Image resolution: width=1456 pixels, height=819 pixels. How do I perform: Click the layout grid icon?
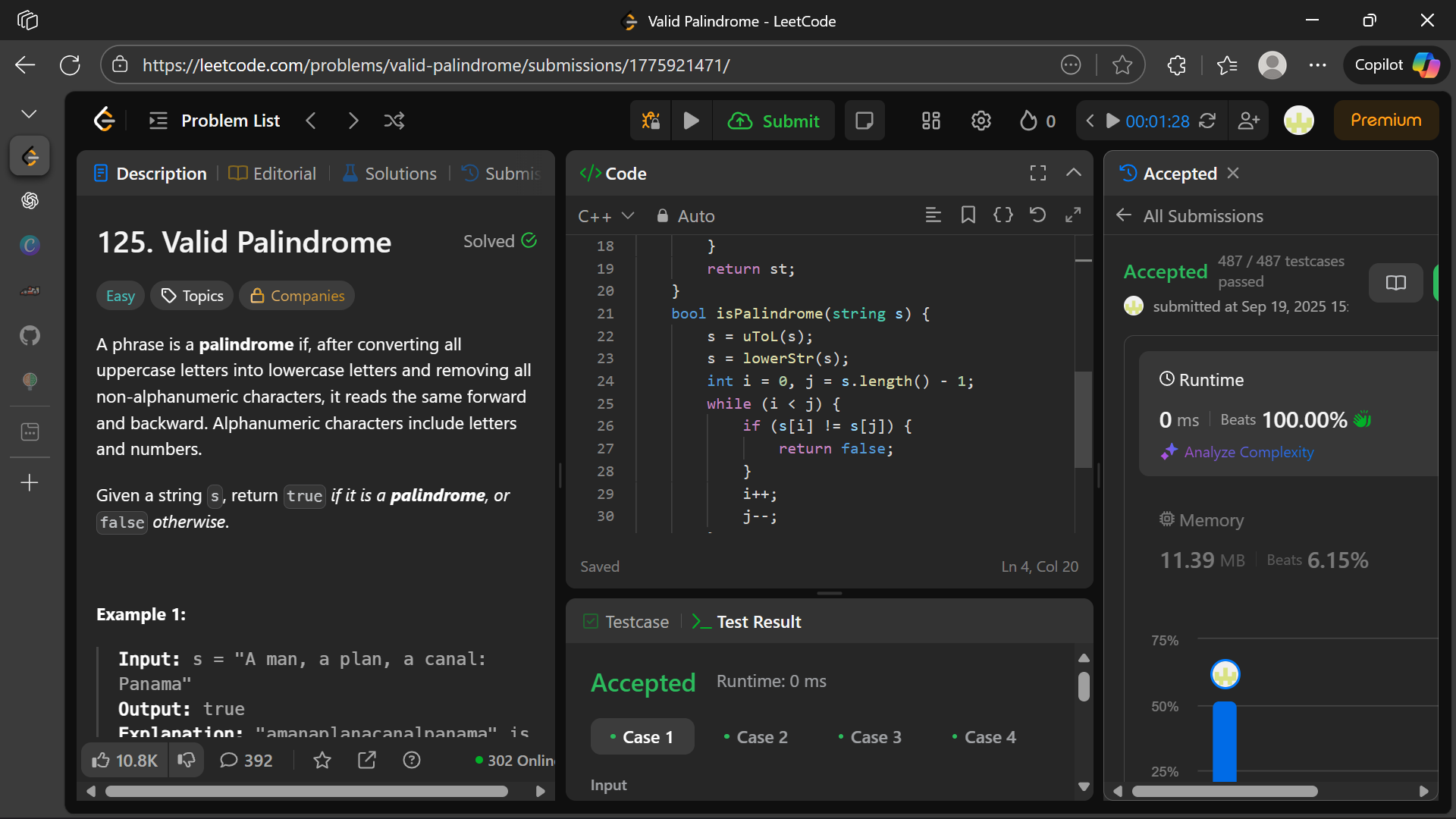[931, 121]
